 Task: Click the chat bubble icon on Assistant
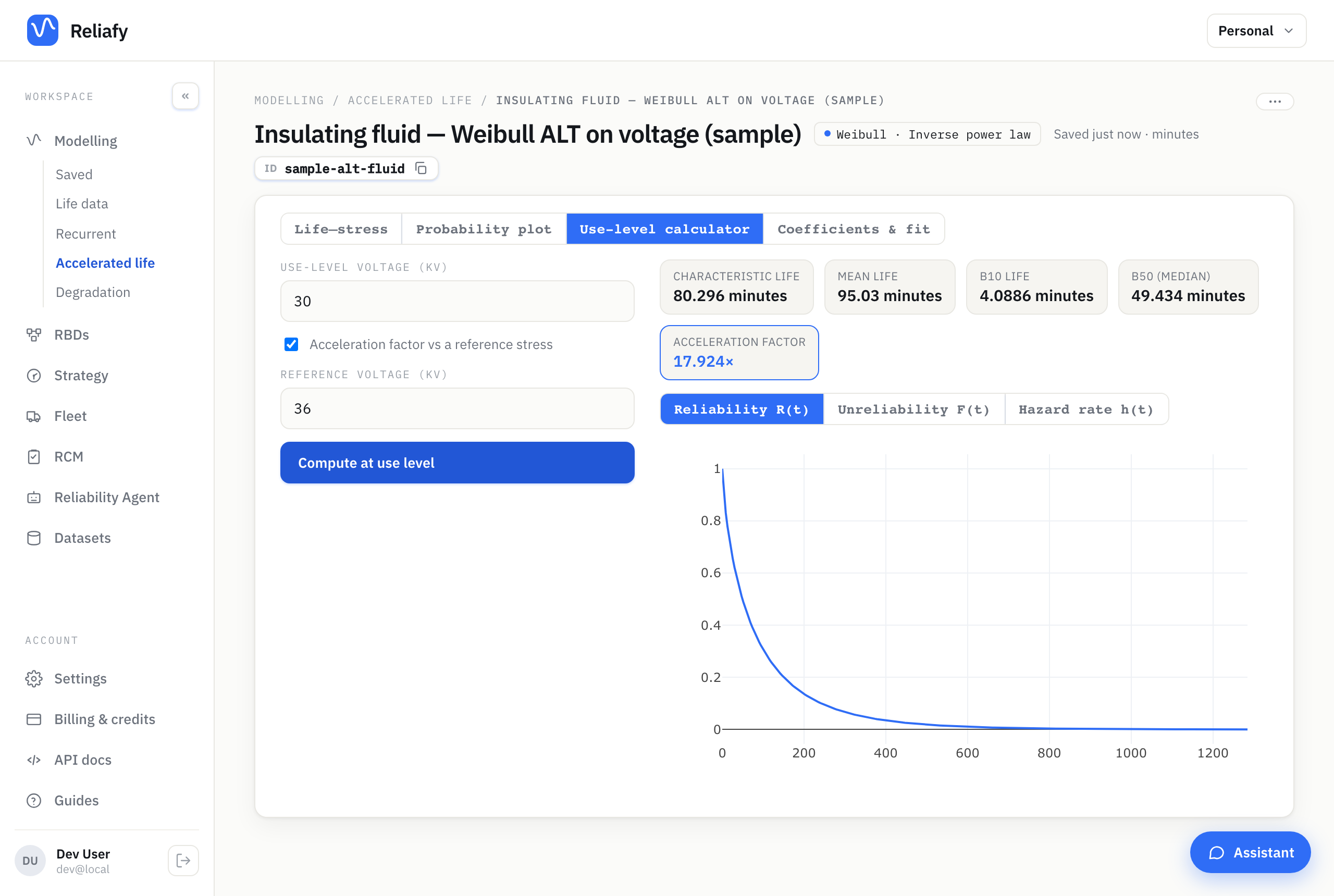(x=1216, y=853)
